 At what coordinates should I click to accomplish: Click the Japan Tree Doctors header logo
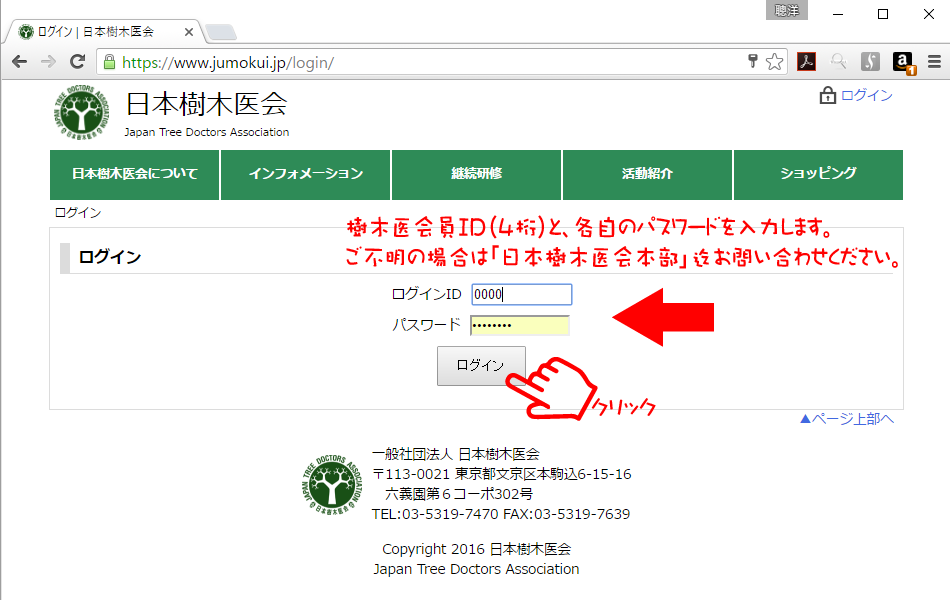click(82, 113)
